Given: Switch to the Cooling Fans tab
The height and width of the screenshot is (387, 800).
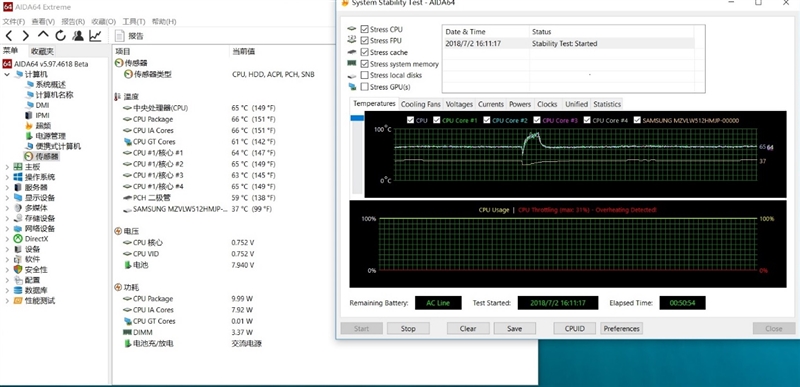Looking at the screenshot, I should click(x=420, y=104).
